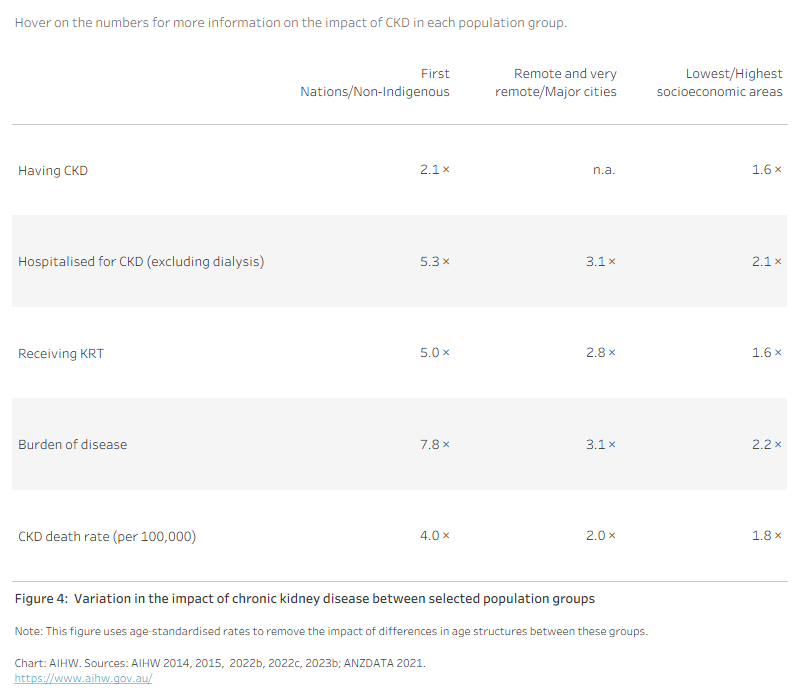The image size is (800, 700).
Task: Select the Remote and very remote/Major cities header
Action: (x=556, y=83)
